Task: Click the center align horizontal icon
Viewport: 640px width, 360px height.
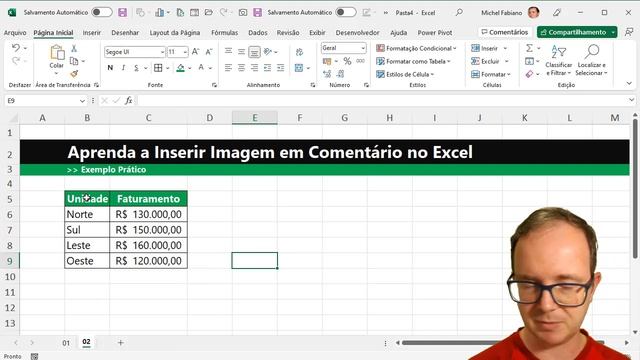Action: point(242,68)
